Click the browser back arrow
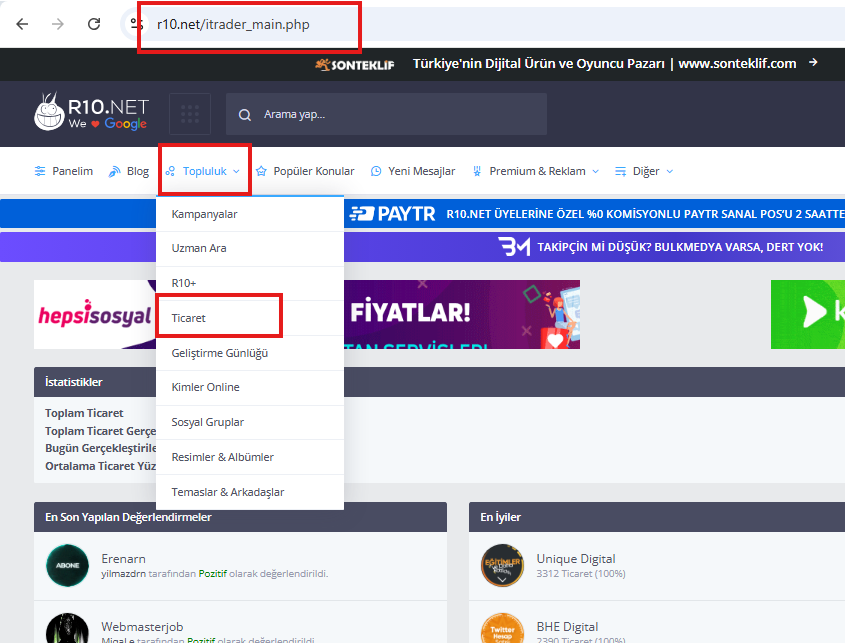Screen dimensions: 845x643 point(22,24)
